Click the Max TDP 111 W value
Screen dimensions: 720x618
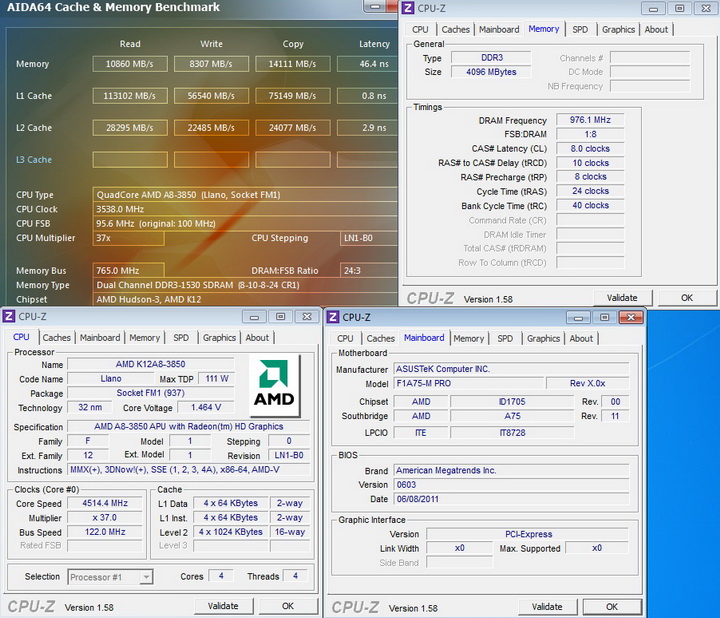coord(217,379)
